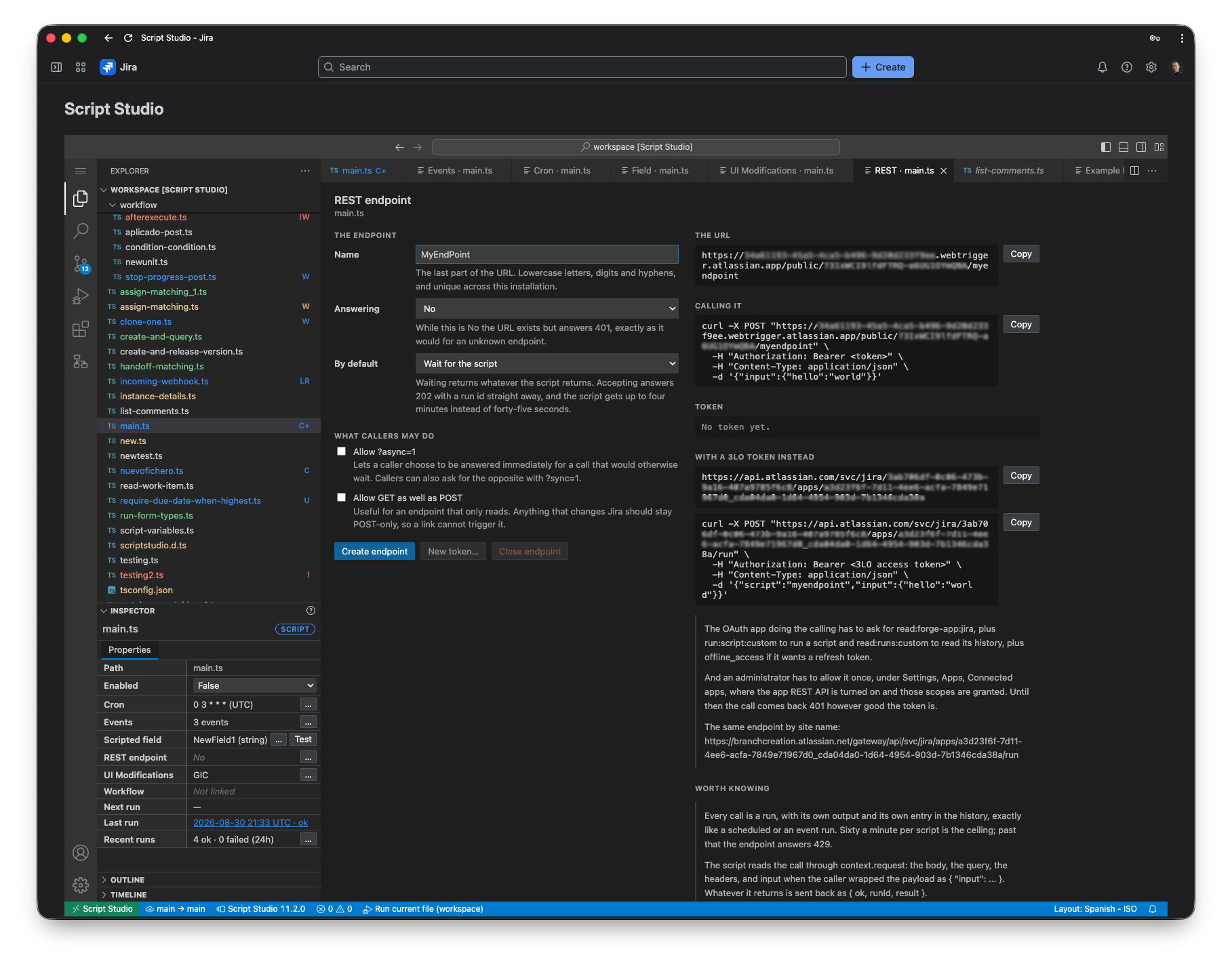Open the Answering dropdown

[x=547, y=308]
